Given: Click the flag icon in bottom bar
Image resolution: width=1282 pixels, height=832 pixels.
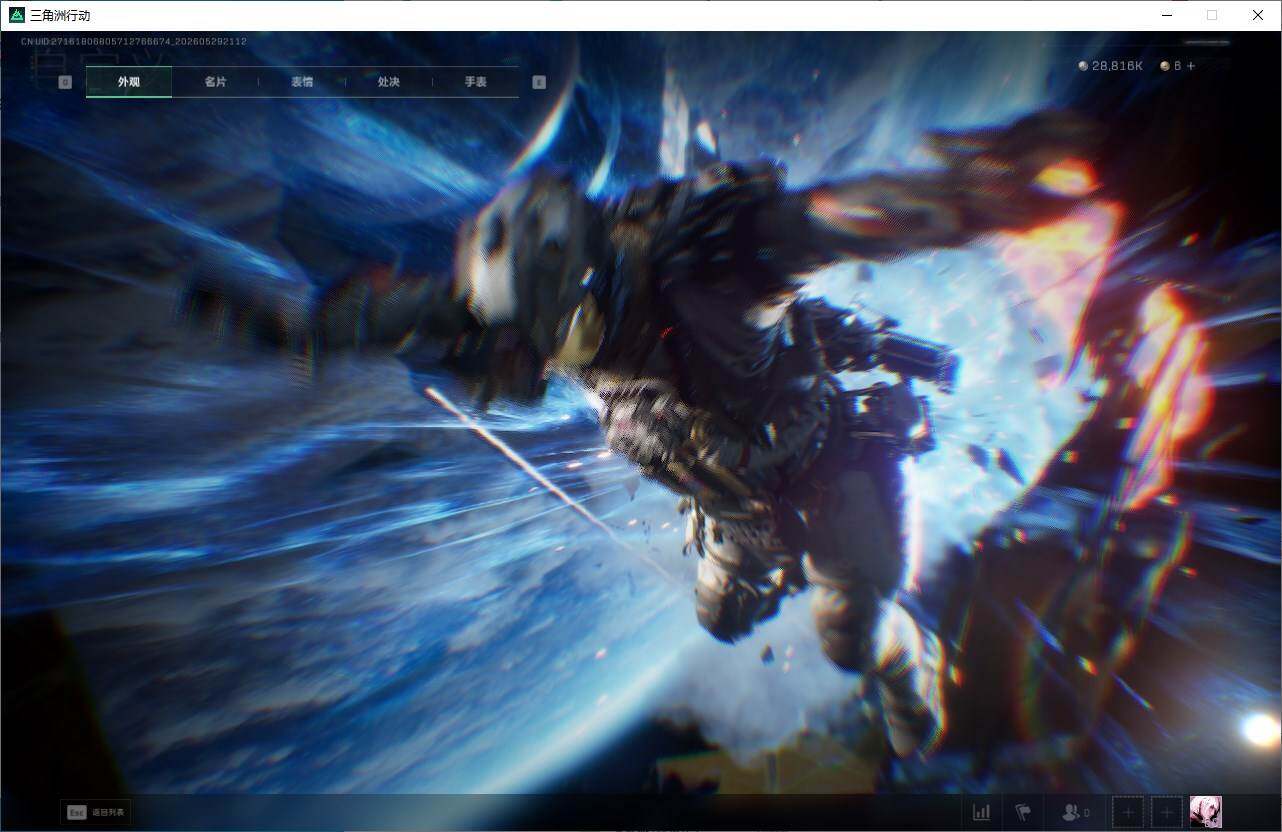Looking at the screenshot, I should pos(1023,812).
